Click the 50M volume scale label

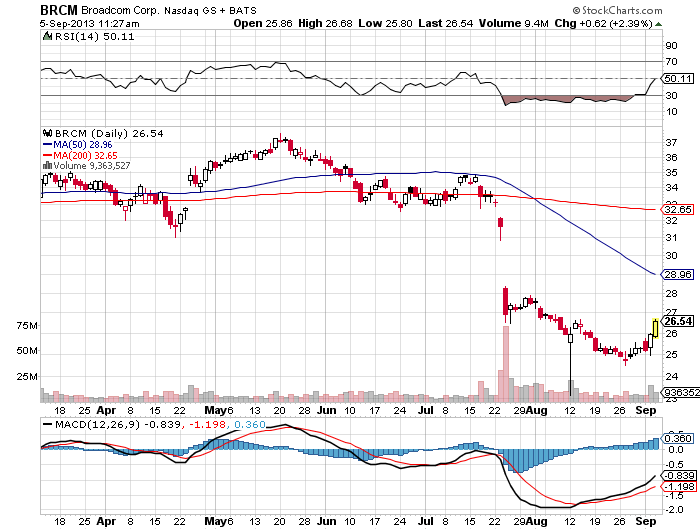click(x=27, y=351)
